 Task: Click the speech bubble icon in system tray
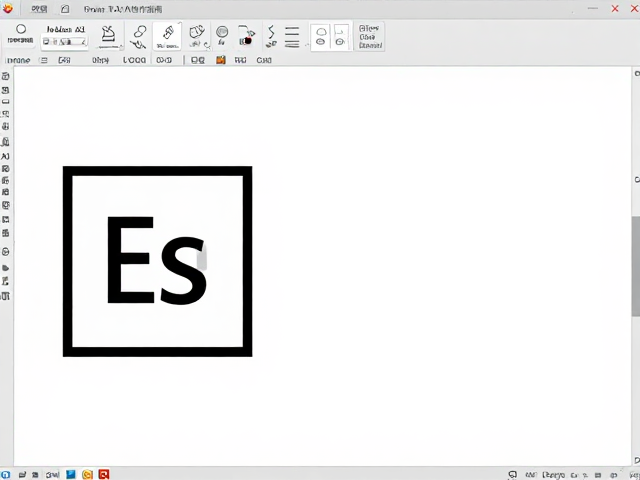(513, 474)
